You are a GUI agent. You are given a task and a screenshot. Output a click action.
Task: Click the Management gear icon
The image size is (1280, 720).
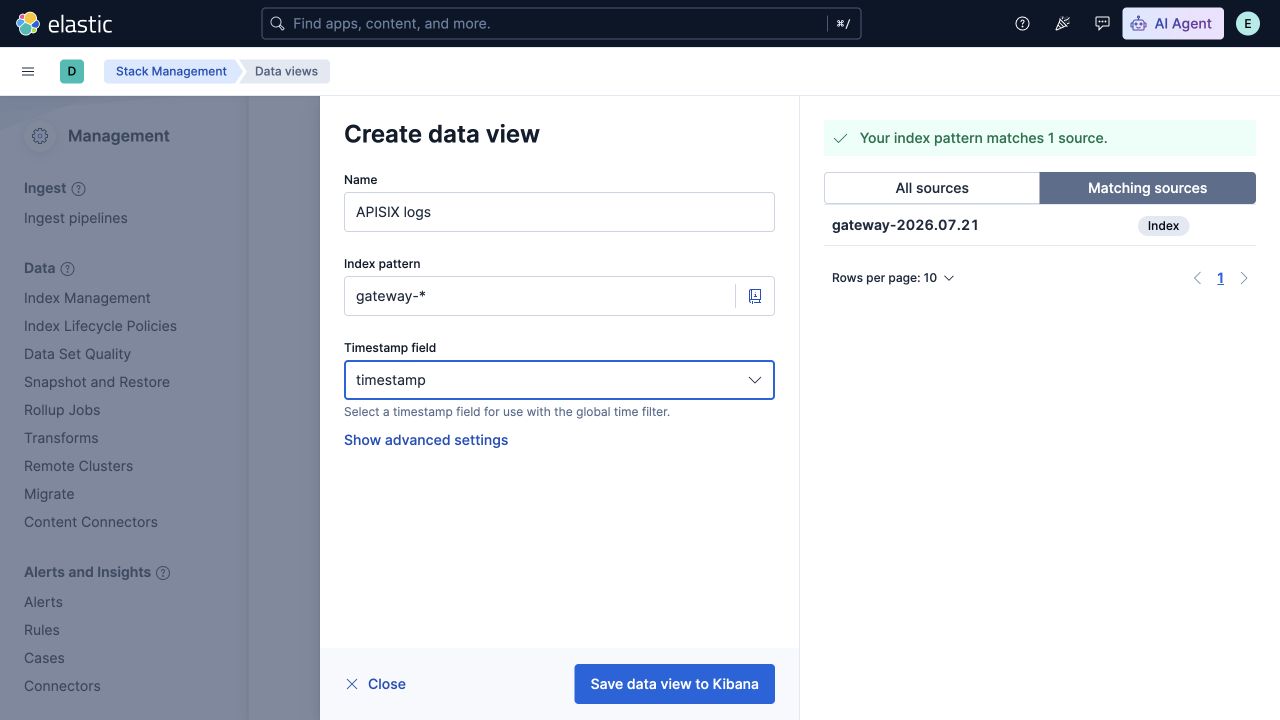40,136
